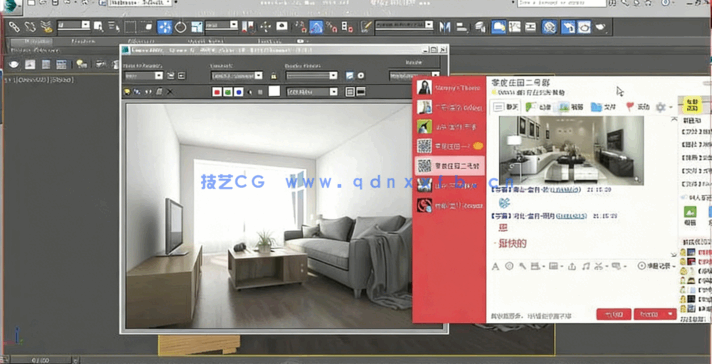Activate the Select and Rotate tool

[x=181, y=27]
